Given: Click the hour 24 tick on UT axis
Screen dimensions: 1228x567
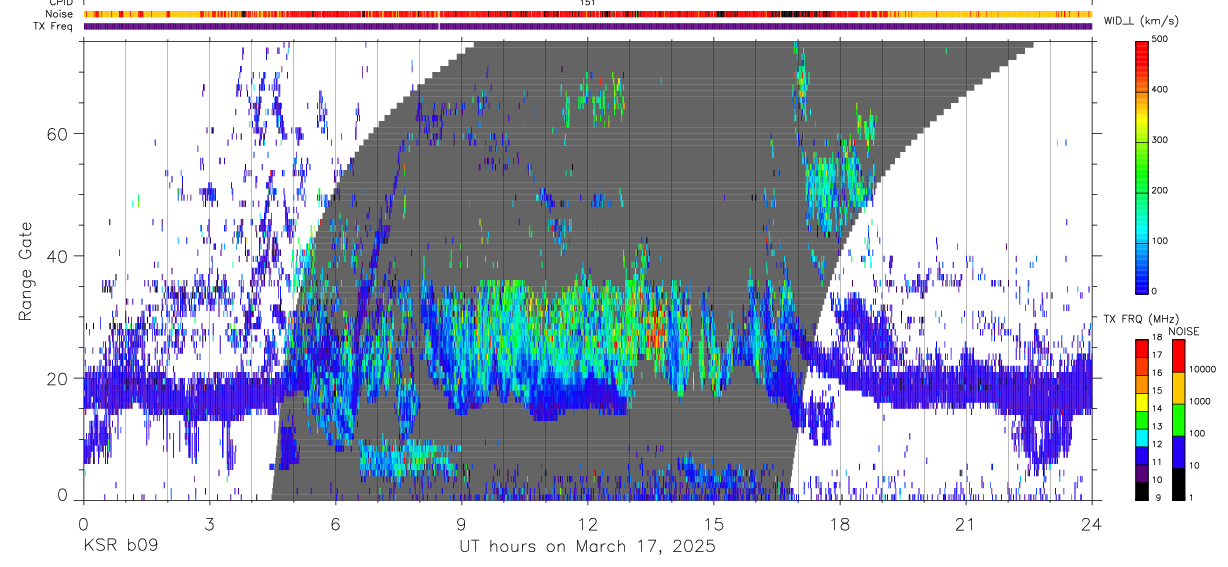Looking at the screenshot, I should [1092, 524].
